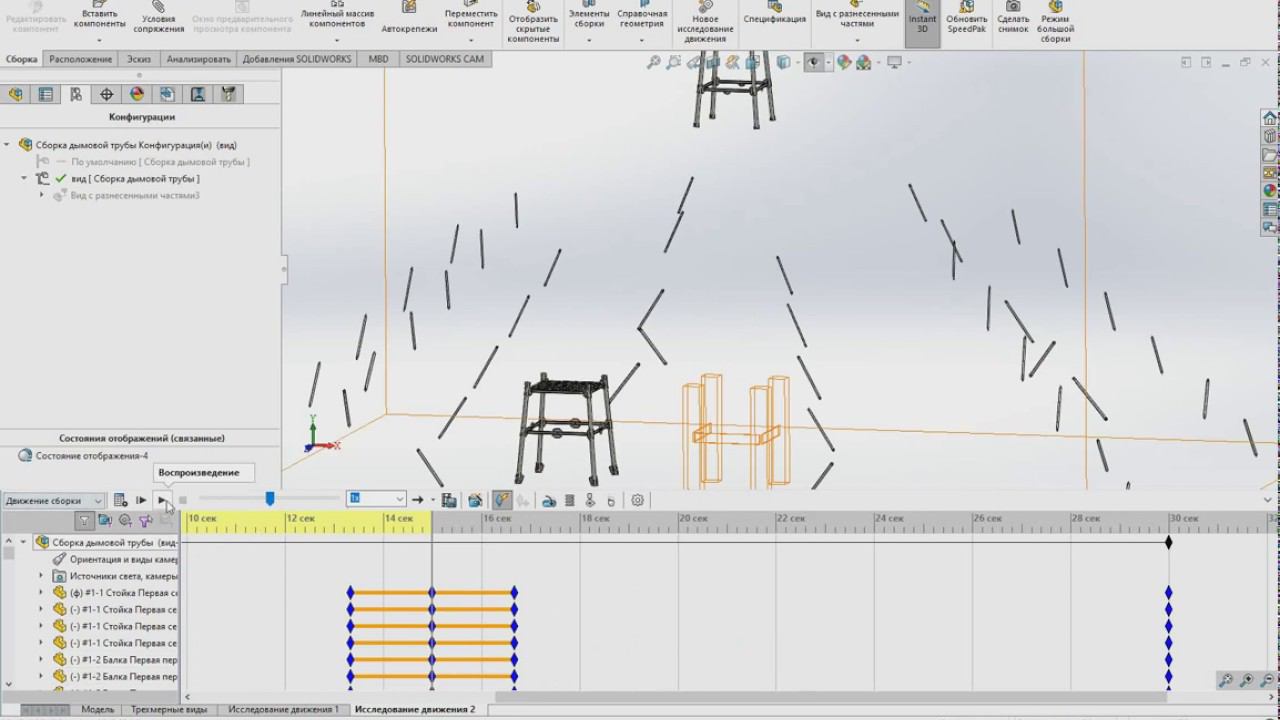Click Условия сопряжения in the ribbon
The image size is (1280, 720).
(x=159, y=18)
